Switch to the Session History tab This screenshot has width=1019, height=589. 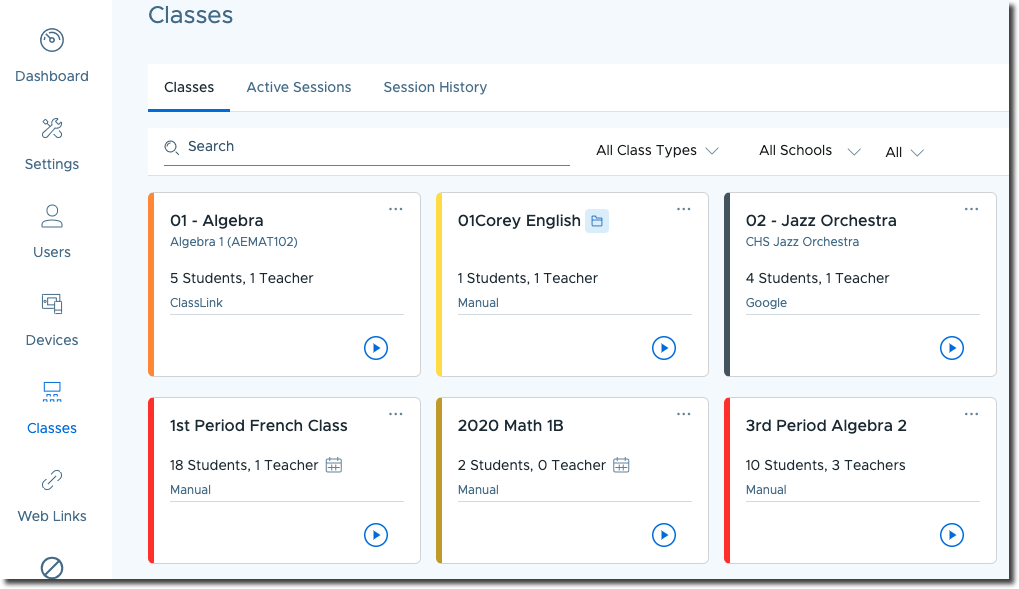tap(435, 87)
